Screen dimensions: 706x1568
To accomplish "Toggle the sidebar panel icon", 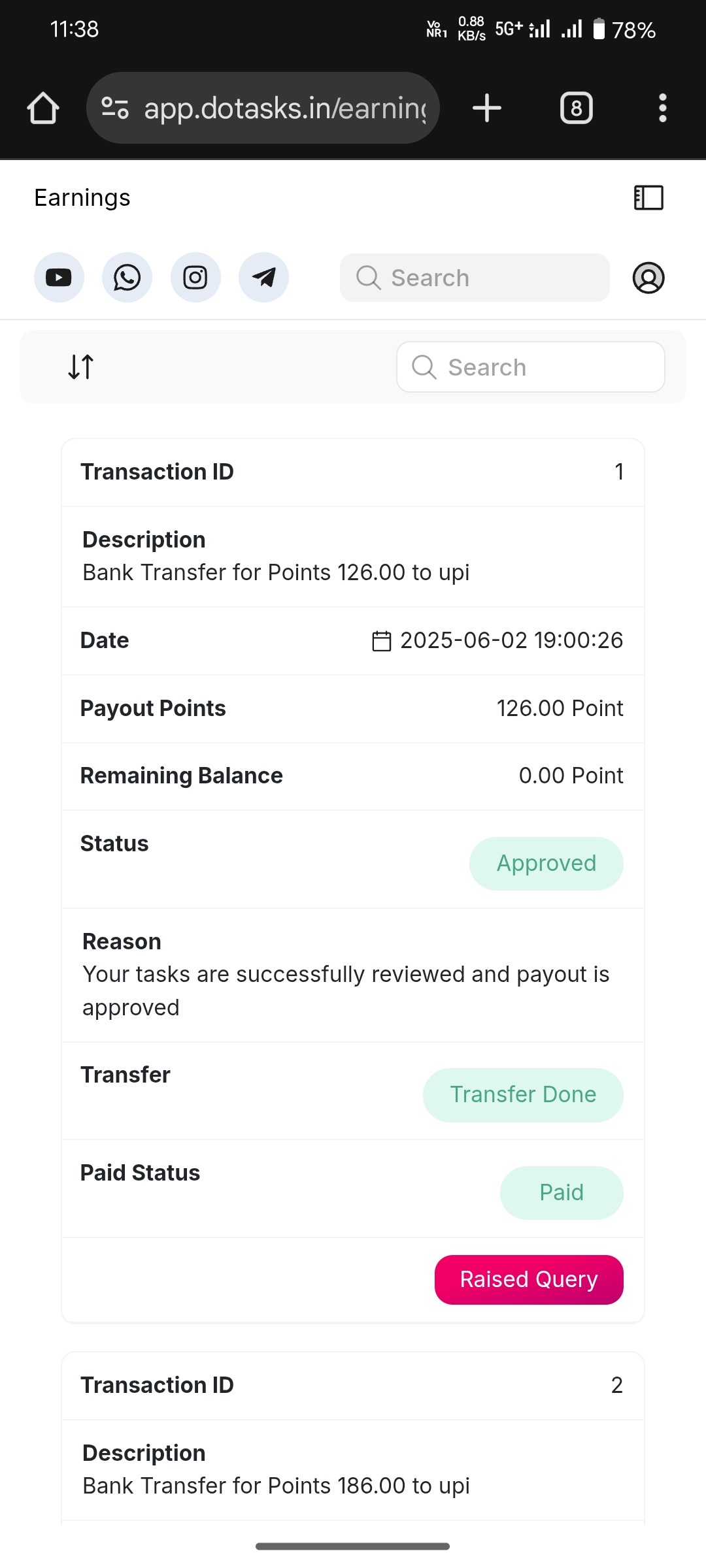I will click(648, 197).
